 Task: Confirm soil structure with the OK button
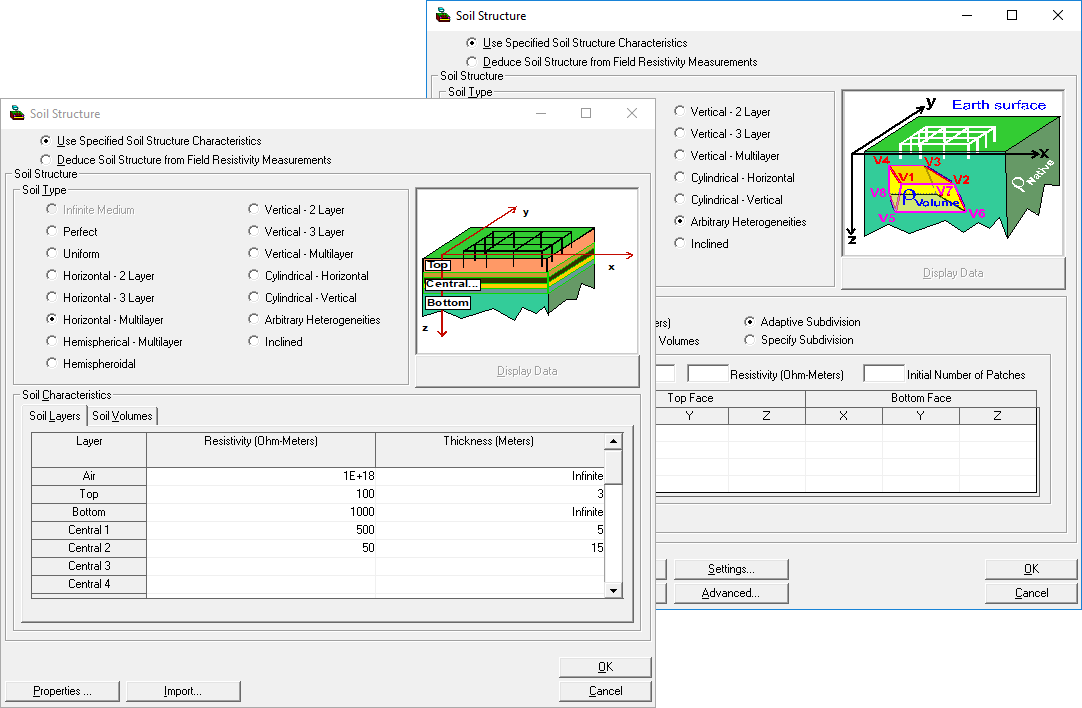click(x=604, y=666)
